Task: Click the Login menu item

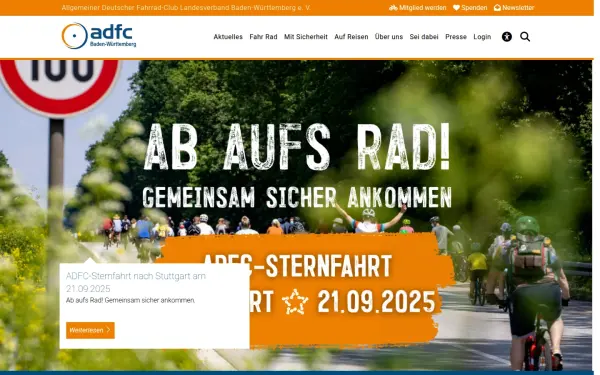Action: [482, 37]
